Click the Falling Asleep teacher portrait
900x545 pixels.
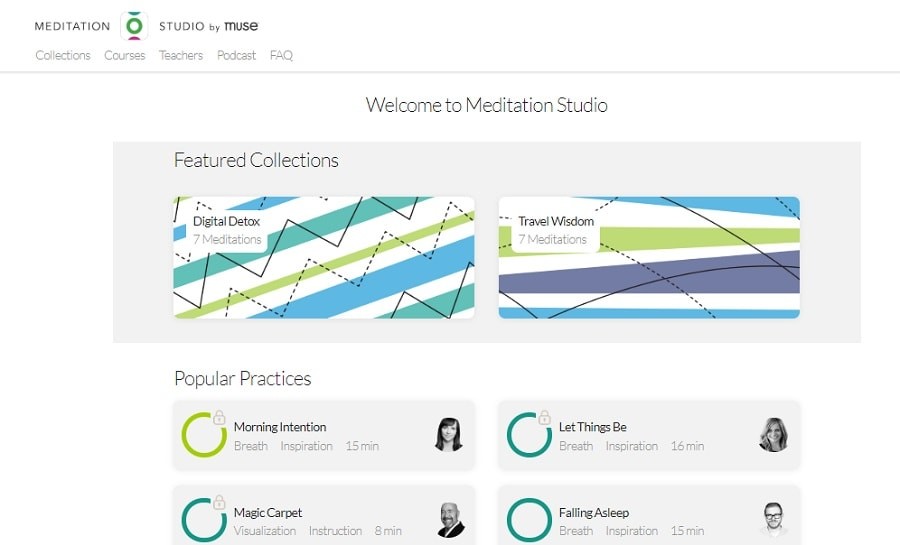coord(773,520)
